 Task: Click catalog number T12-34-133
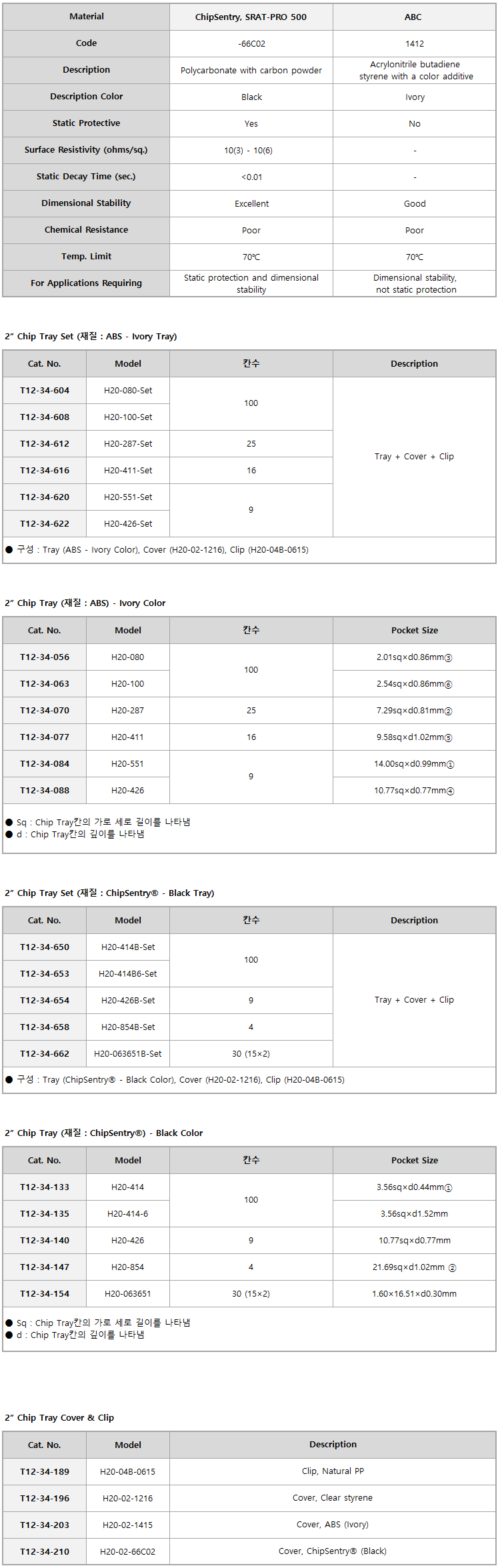pos(45,1187)
